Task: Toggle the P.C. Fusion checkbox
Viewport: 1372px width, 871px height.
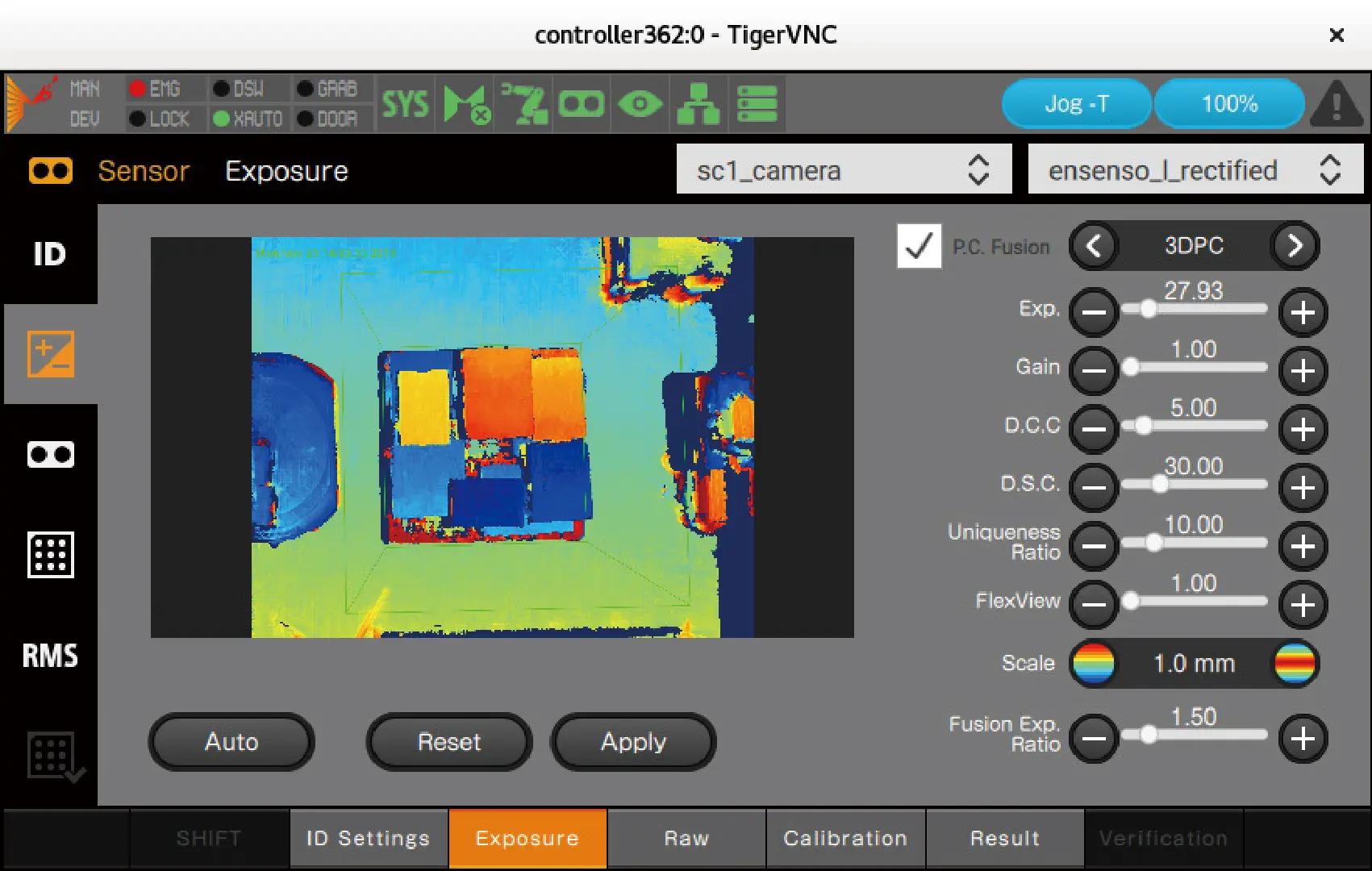Action: coord(919,246)
